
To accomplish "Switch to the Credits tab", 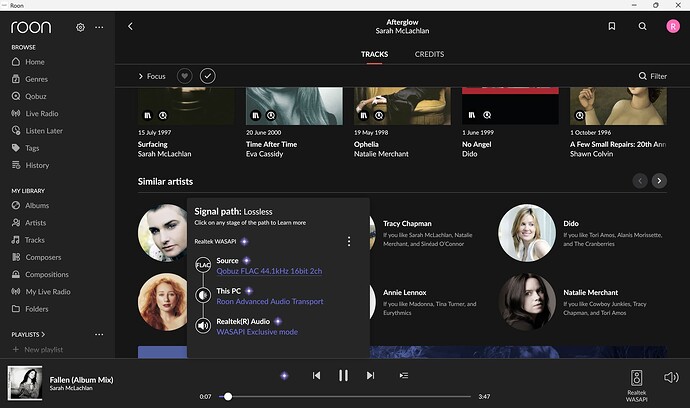I will pyautogui.click(x=429, y=54).
